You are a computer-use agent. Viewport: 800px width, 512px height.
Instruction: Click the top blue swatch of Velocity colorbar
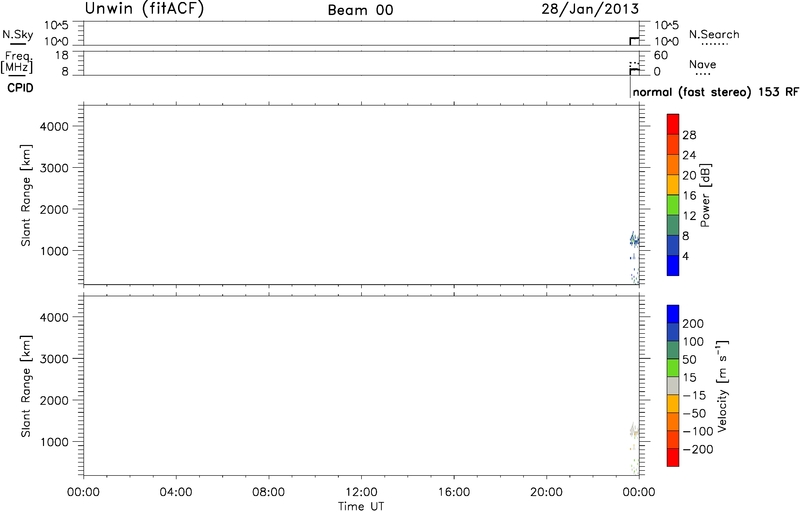coord(673,314)
